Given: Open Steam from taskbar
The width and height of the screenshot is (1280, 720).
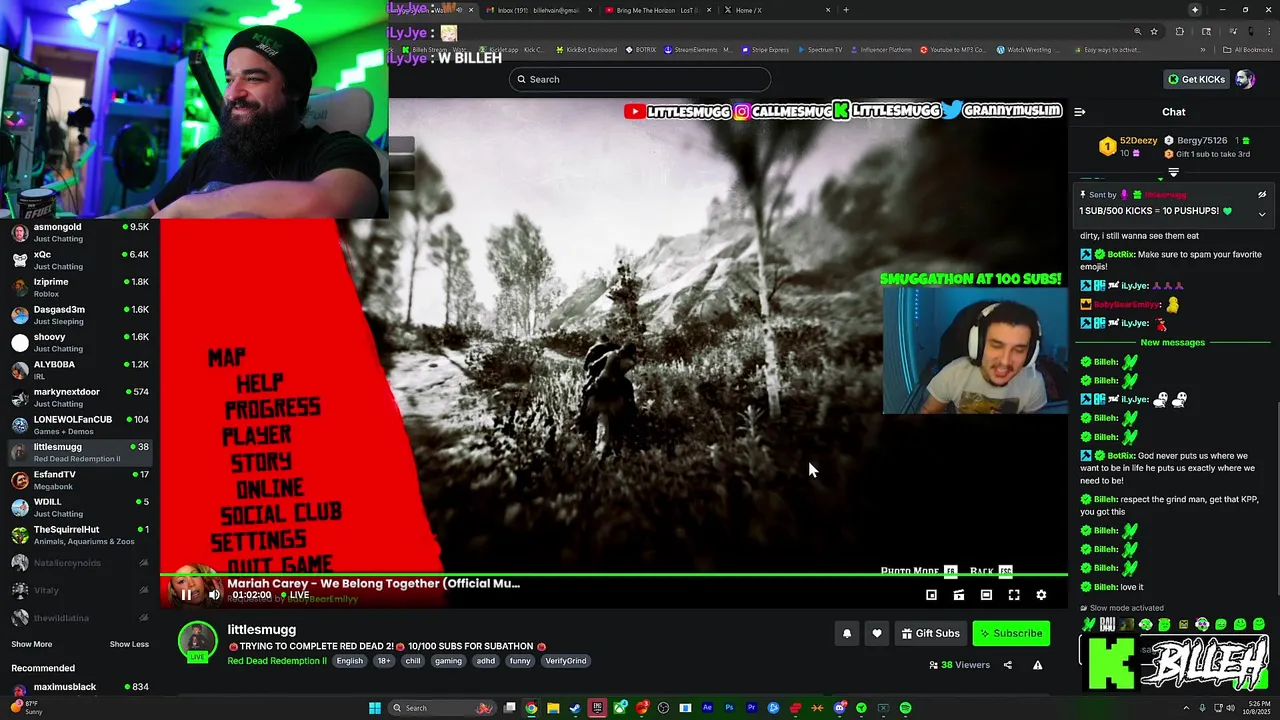Looking at the screenshot, I should 575,708.
